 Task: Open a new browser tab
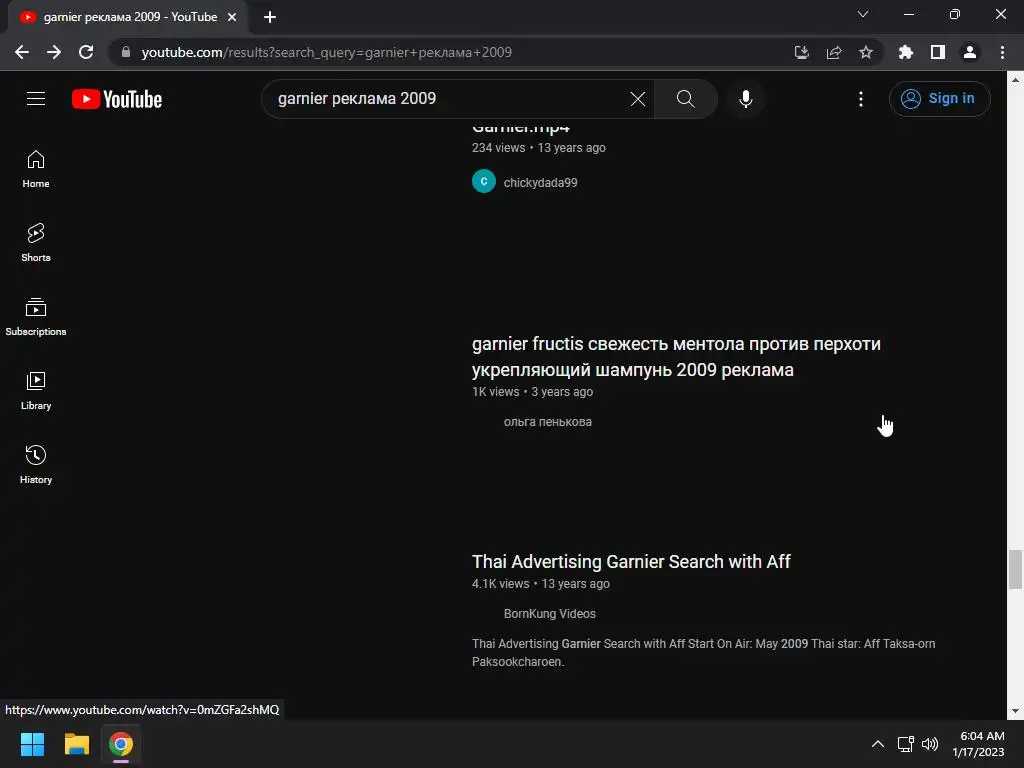[270, 17]
